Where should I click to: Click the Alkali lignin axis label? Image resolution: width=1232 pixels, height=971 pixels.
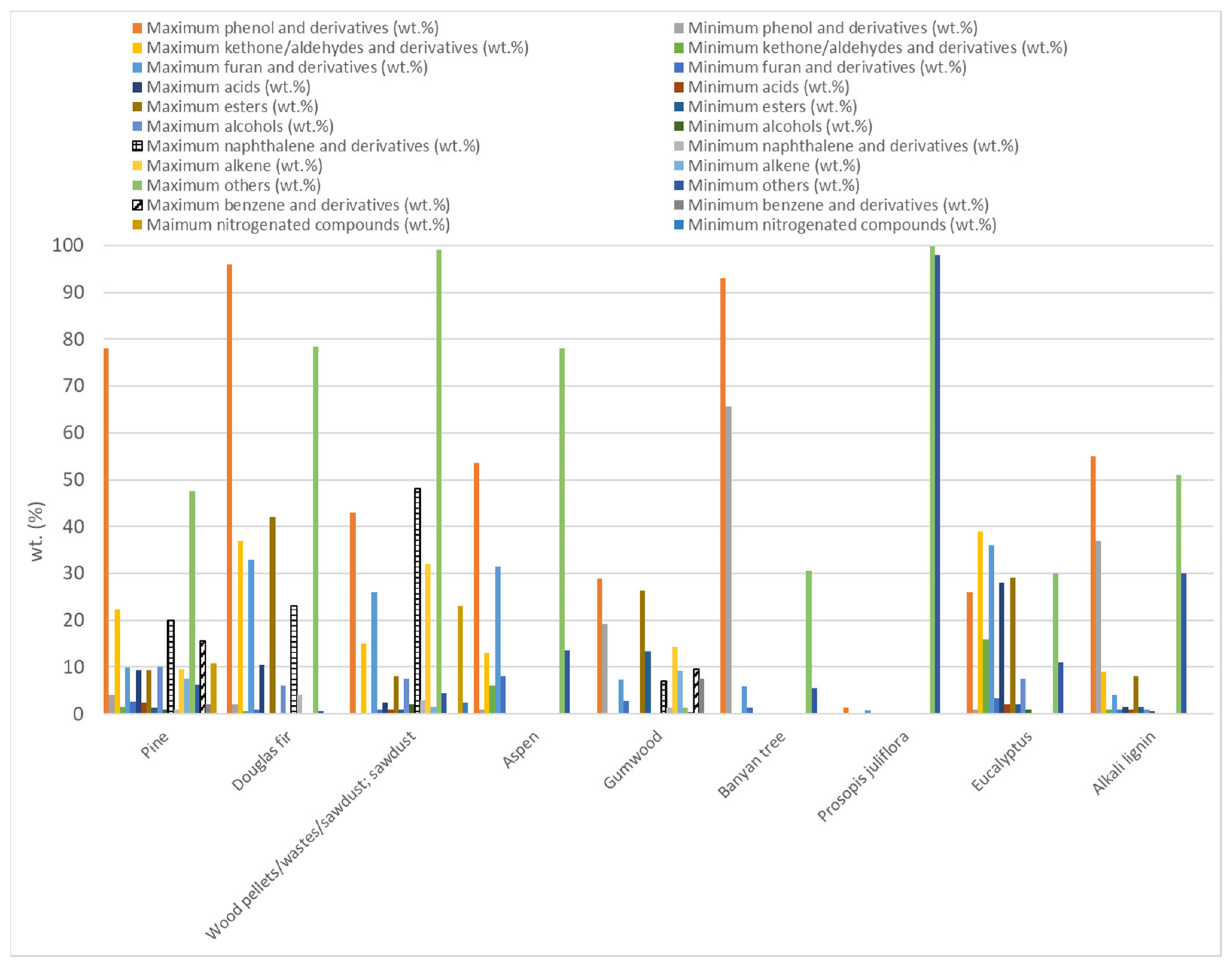pyautogui.click(x=1124, y=763)
